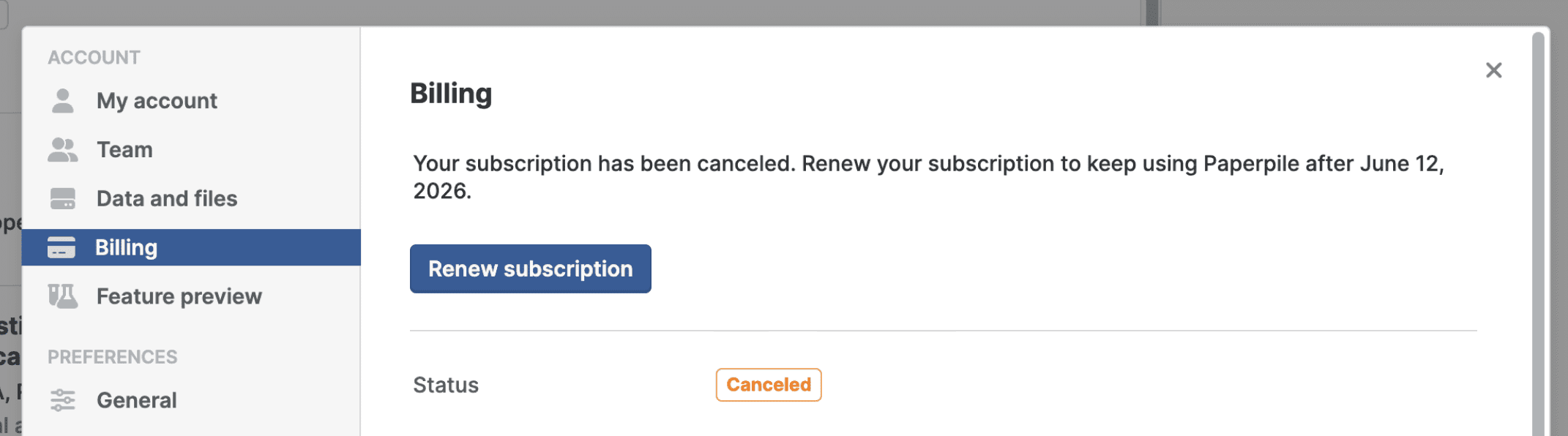Select the Billing entry in the sidebar
The image size is (1568, 436).
pyautogui.click(x=126, y=248)
